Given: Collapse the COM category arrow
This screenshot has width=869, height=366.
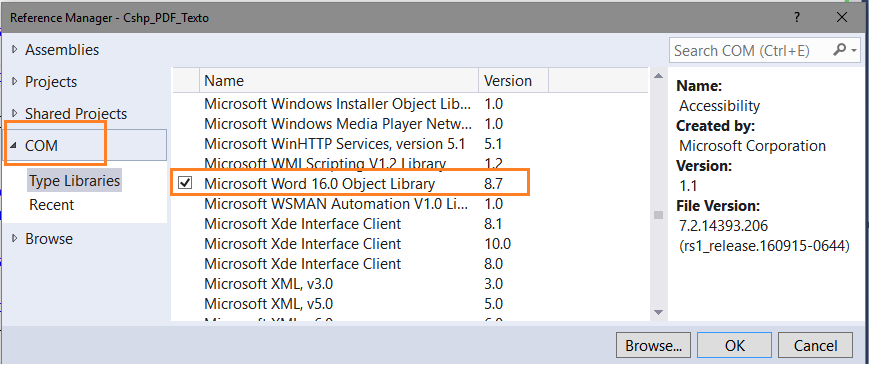Looking at the screenshot, I should [x=13, y=146].
